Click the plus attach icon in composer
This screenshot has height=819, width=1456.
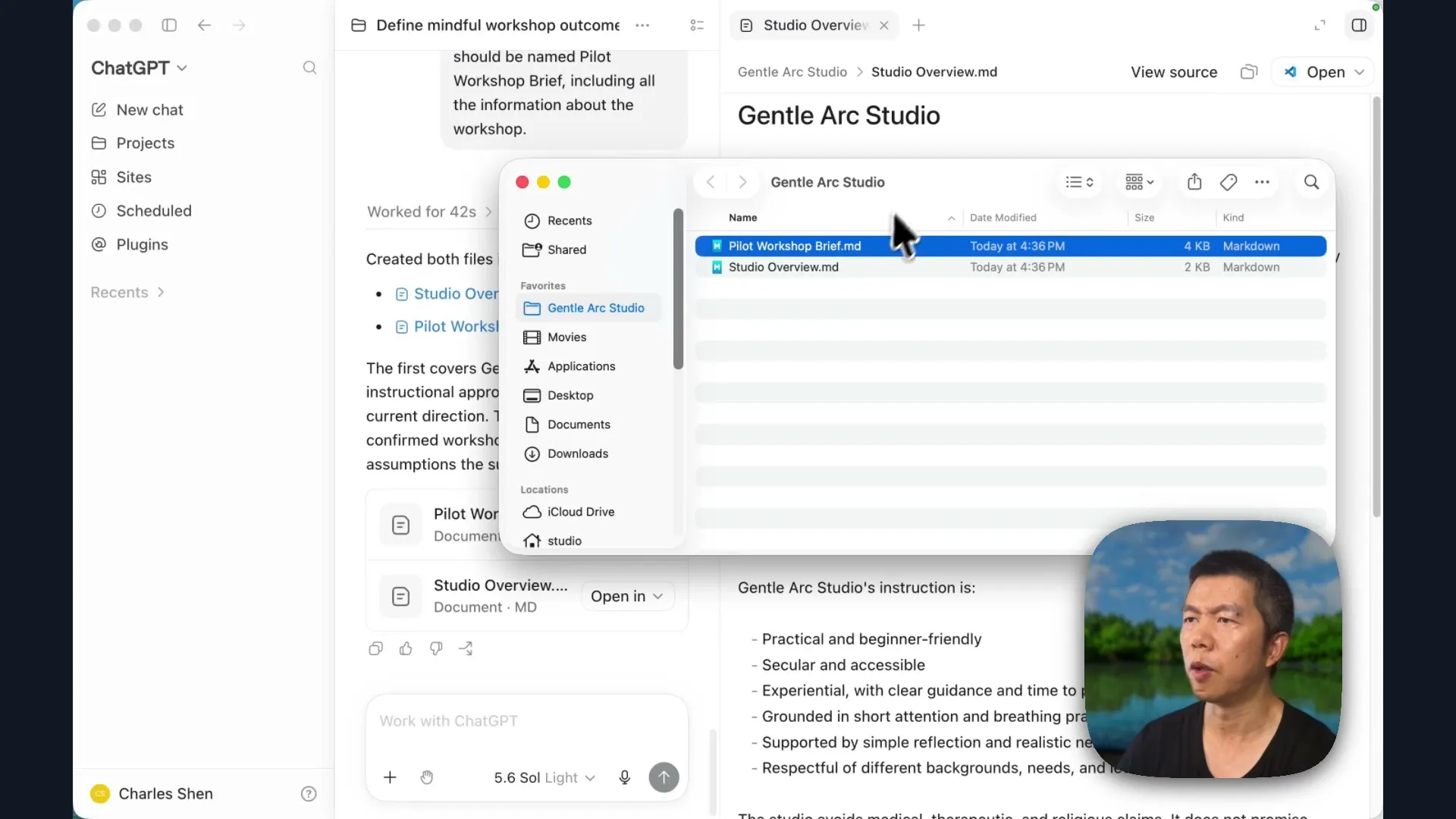390,777
